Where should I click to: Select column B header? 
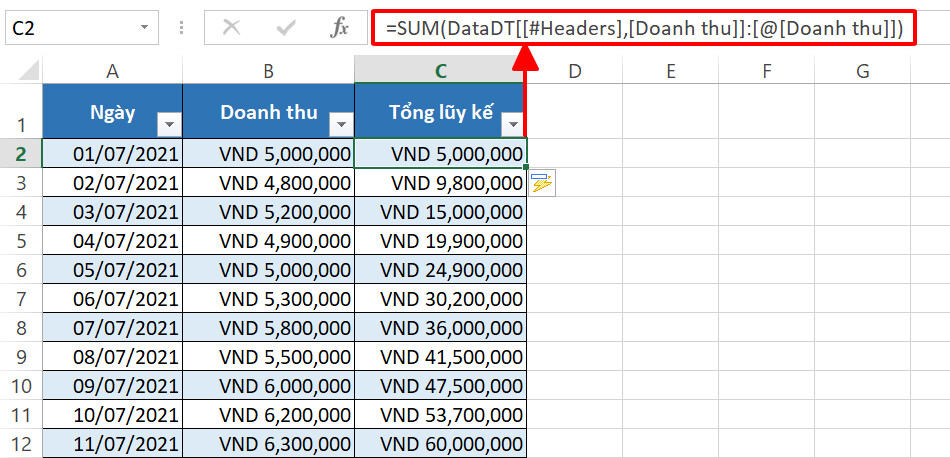pyautogui.click(x=268, y=71)
